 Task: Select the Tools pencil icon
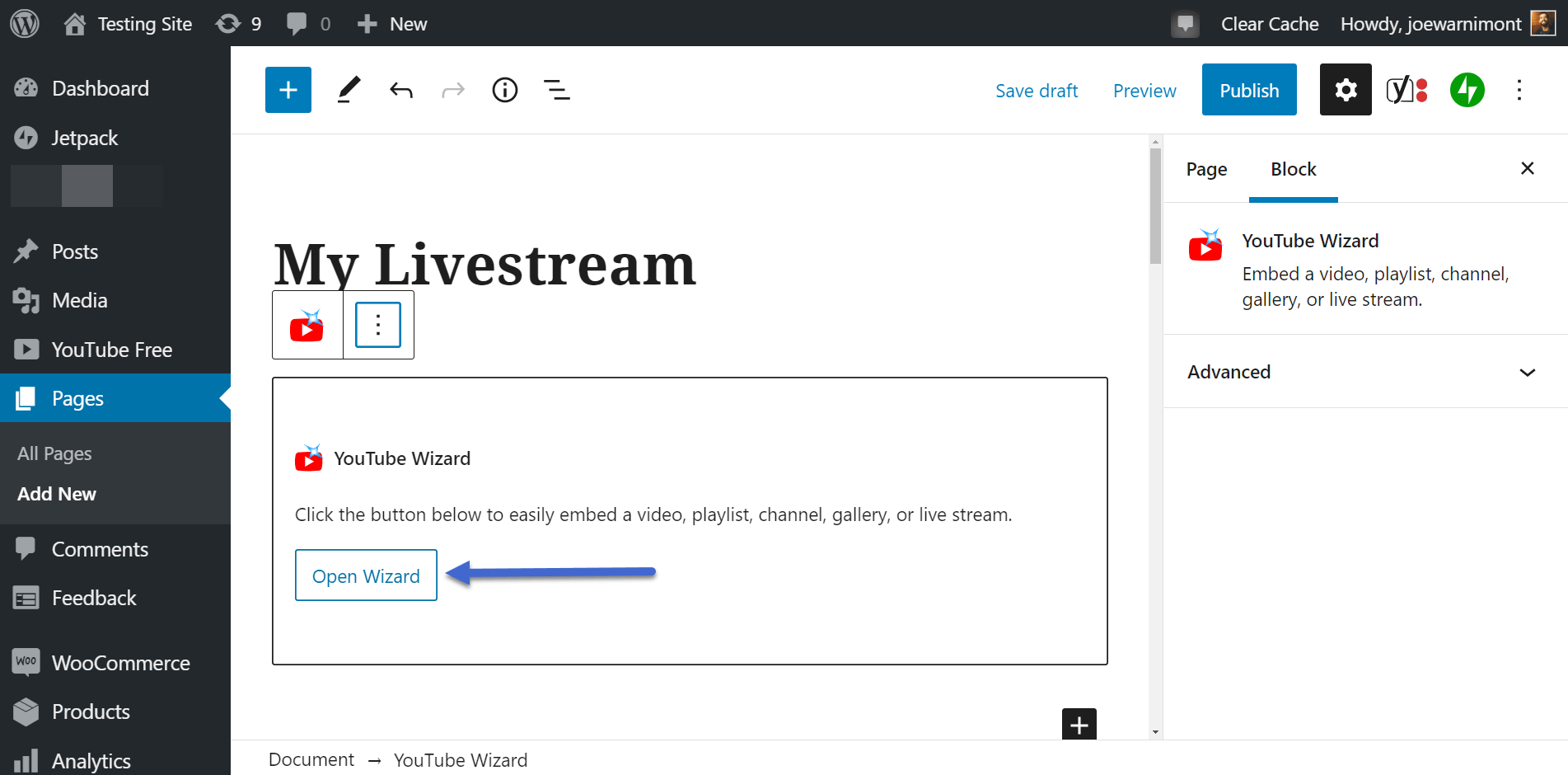349,90
